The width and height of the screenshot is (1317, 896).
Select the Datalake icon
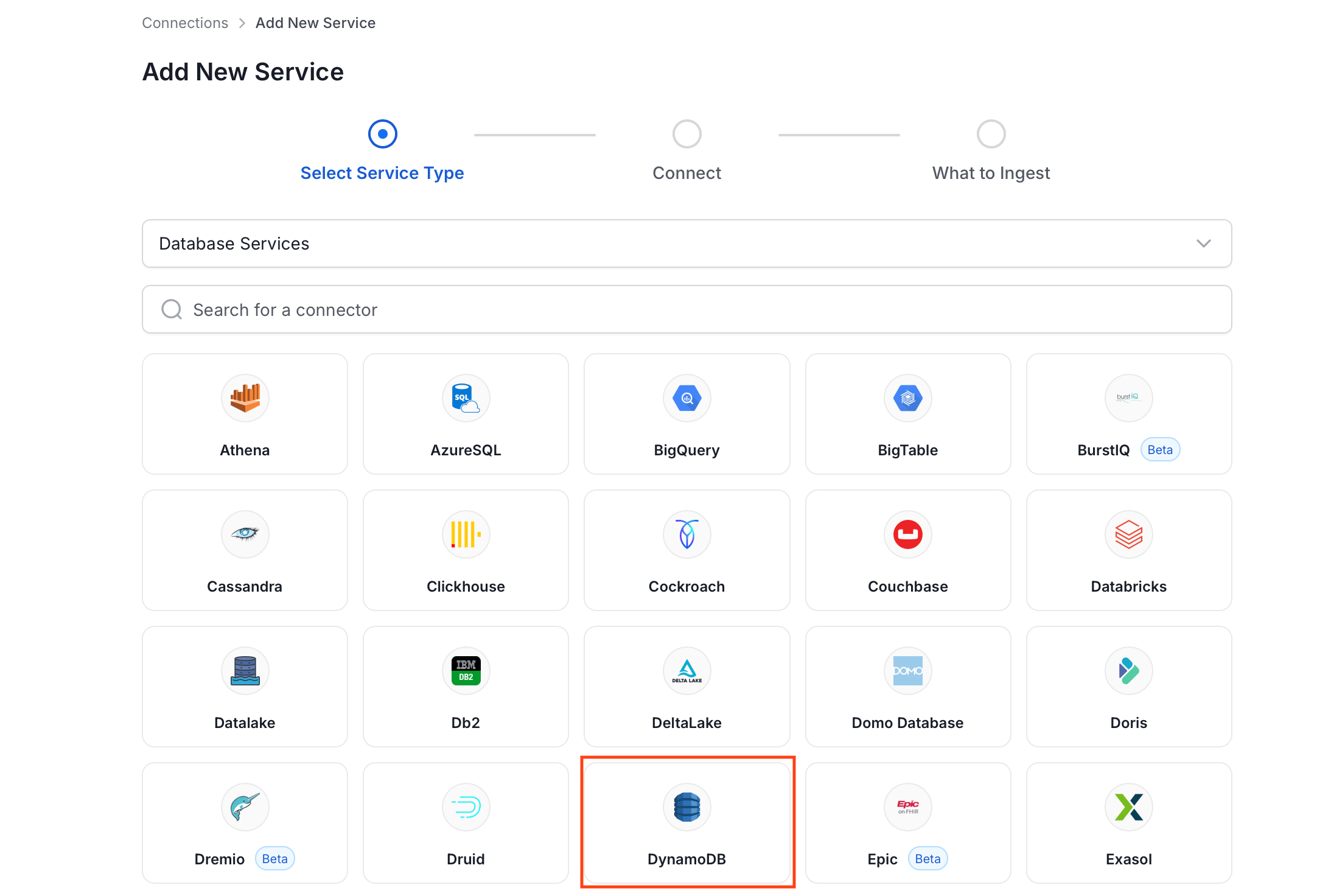coord(245,671)
